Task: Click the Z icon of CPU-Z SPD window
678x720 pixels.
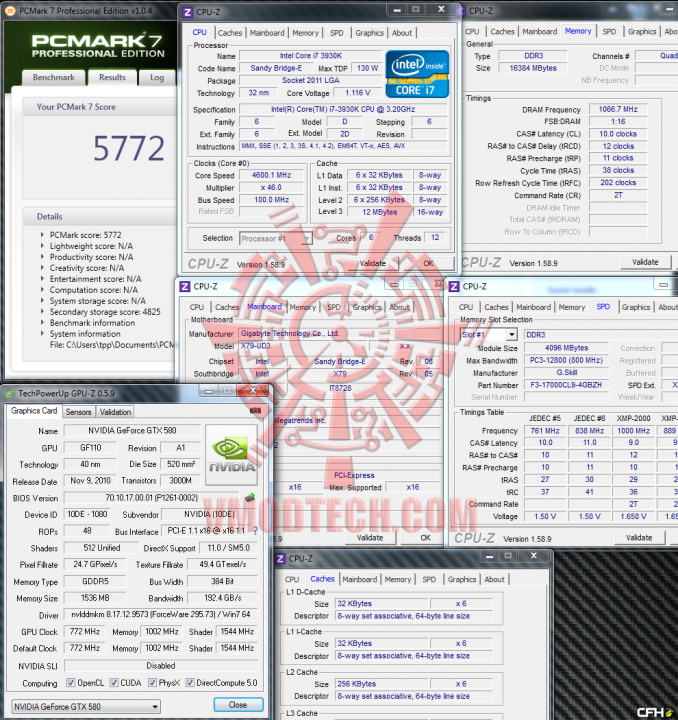Action: pyautogui.click(x=454, y=287)
